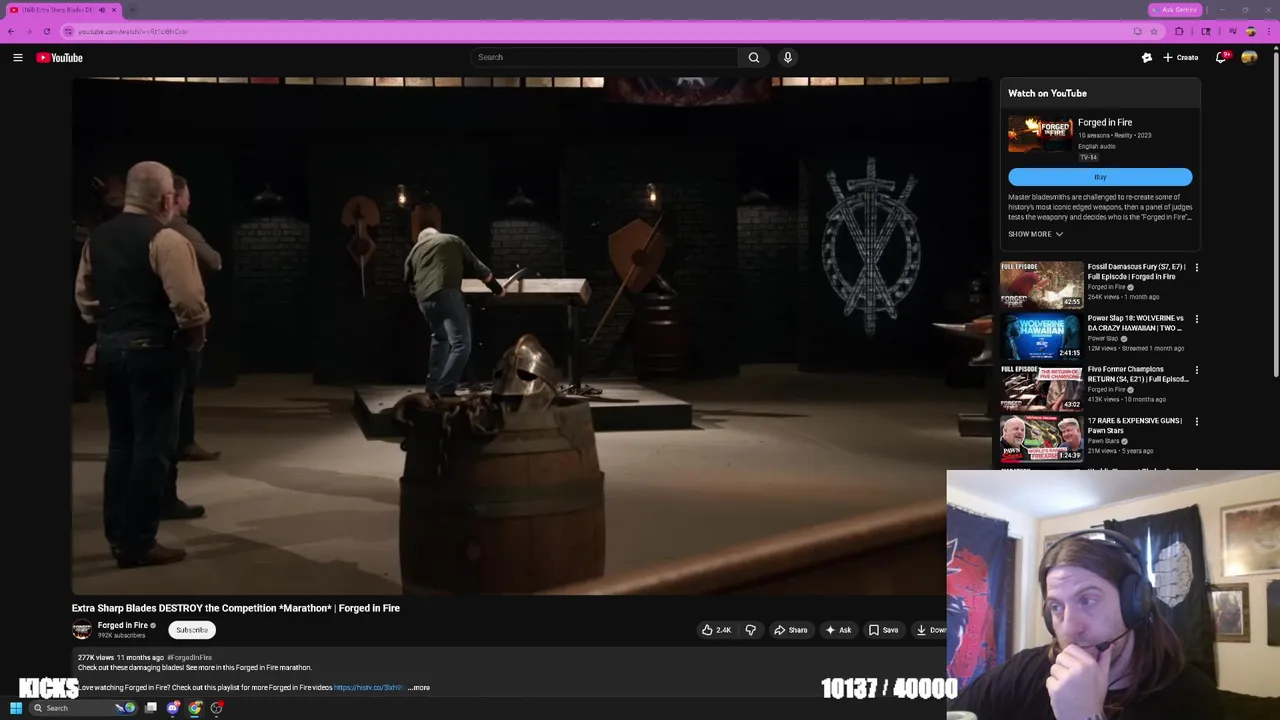Click the Ask button below the video
The height and width of the screenshot is (720, 1280).
[838, 630]
